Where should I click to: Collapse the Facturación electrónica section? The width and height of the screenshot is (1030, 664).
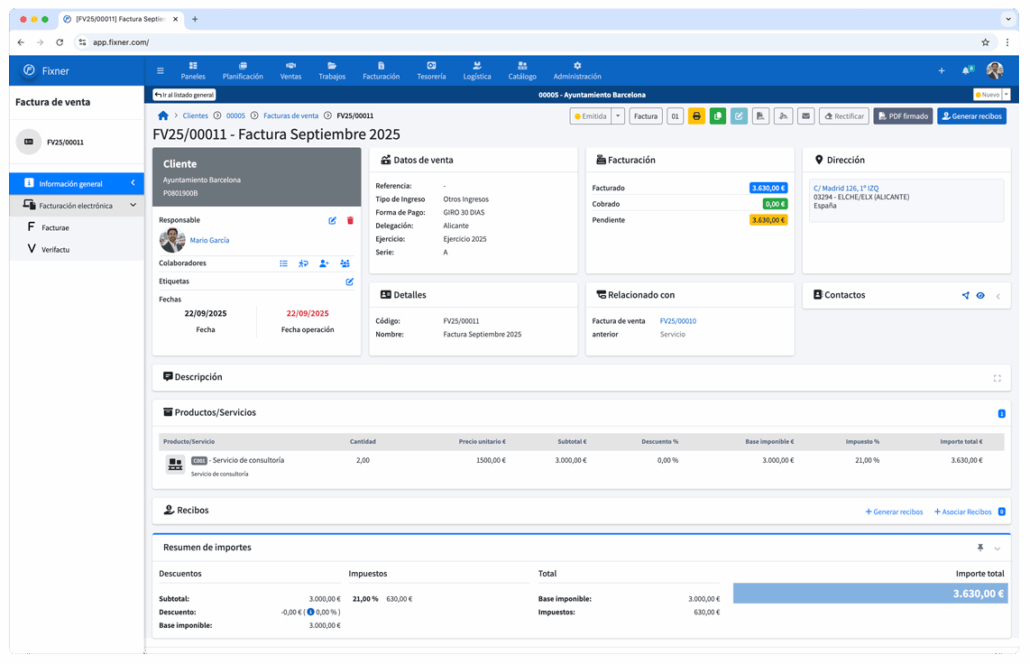click(x=134, y=205)
